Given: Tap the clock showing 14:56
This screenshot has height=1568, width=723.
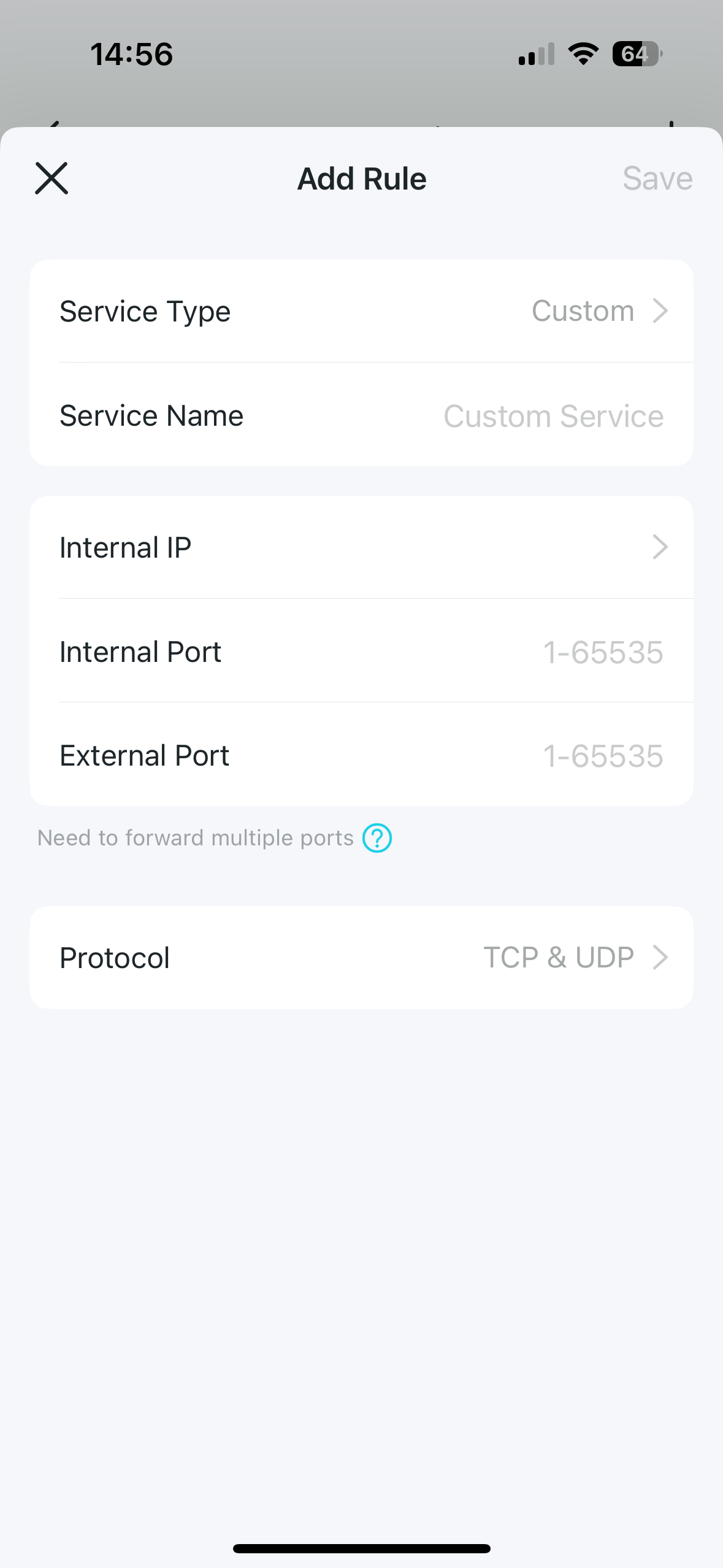Looking at the screenshot, I should [x=132, y=54].
